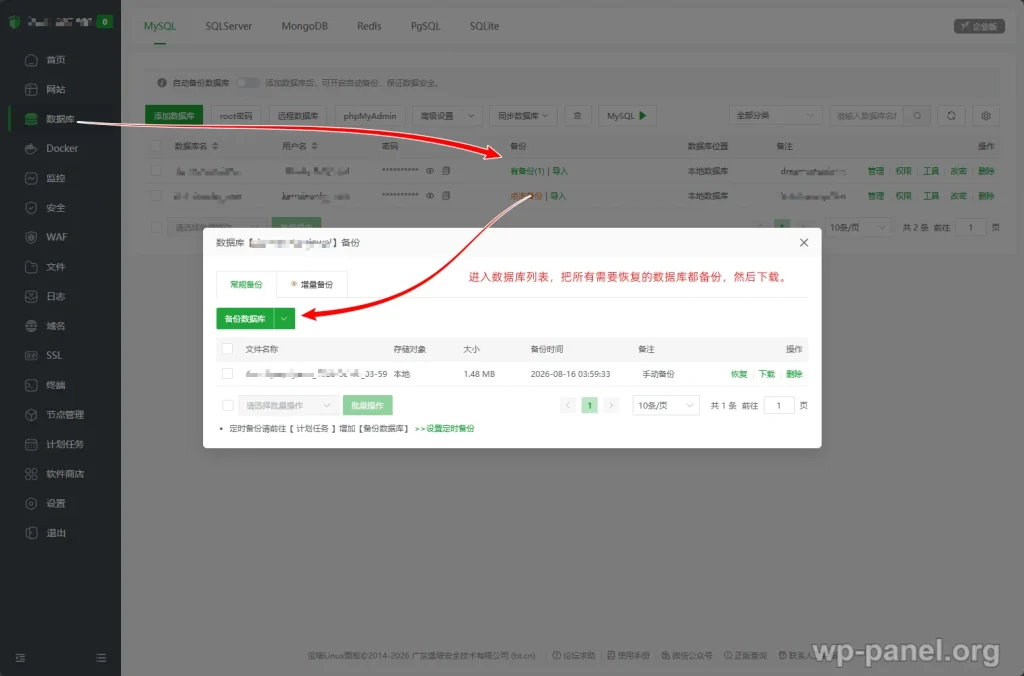Click the 网站 website icon in sidebar

(x=31, y=89)
